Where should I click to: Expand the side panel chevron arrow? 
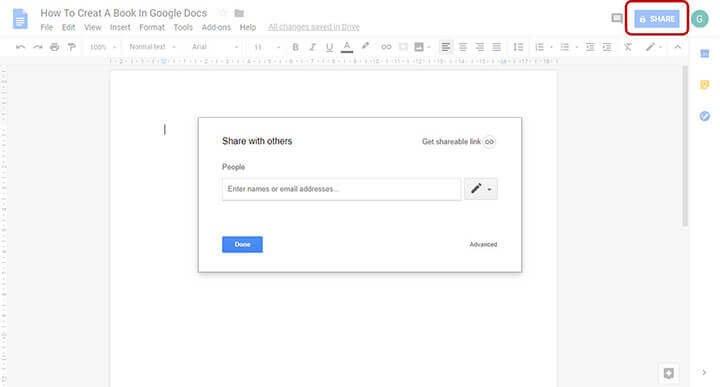tap(704, 372)
